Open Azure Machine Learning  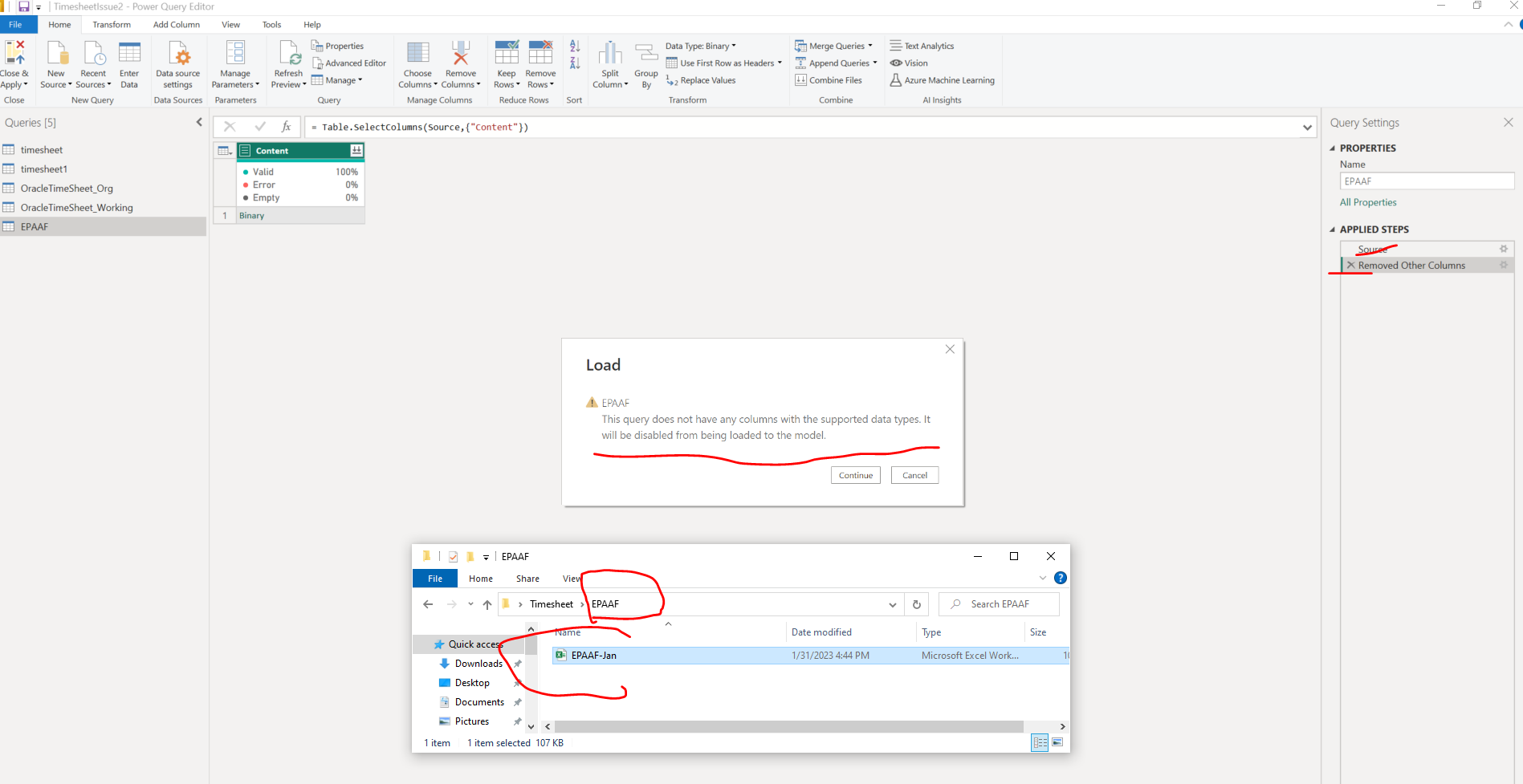pos(943,80)
